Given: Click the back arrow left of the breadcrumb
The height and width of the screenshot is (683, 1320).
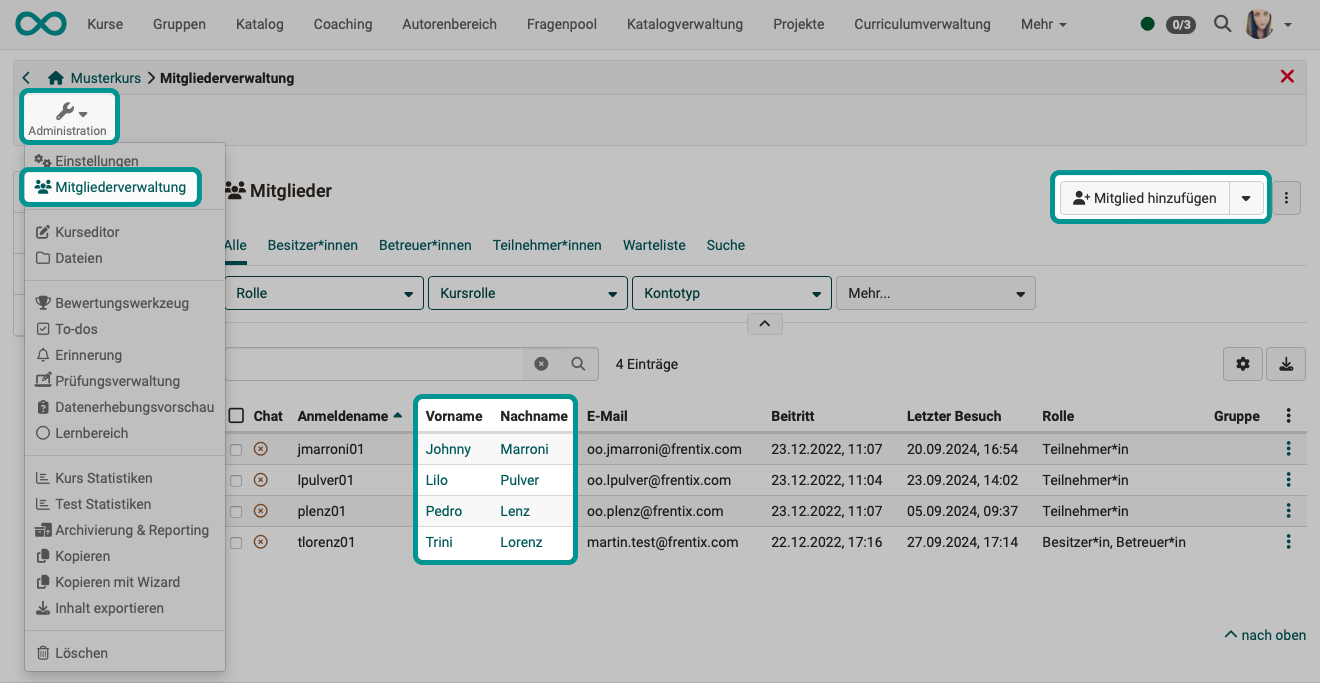Looking at the screenshot, I should 25,77.
